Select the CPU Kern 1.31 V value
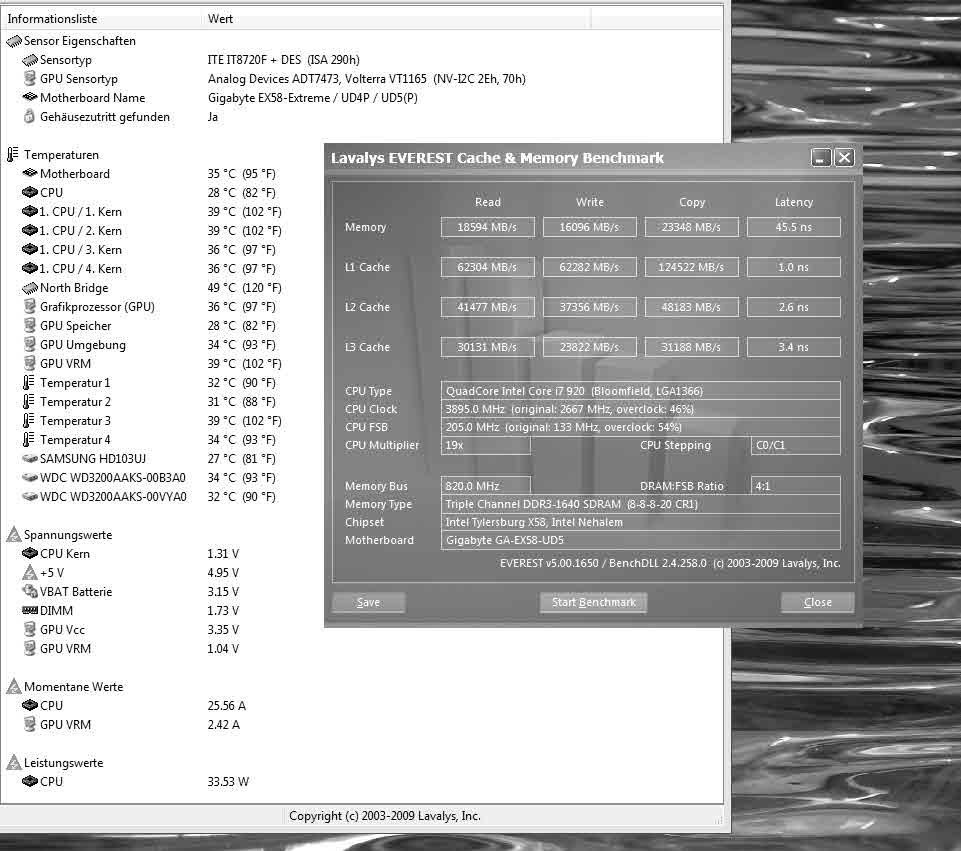The image size is (961, 851). (223, 554)
